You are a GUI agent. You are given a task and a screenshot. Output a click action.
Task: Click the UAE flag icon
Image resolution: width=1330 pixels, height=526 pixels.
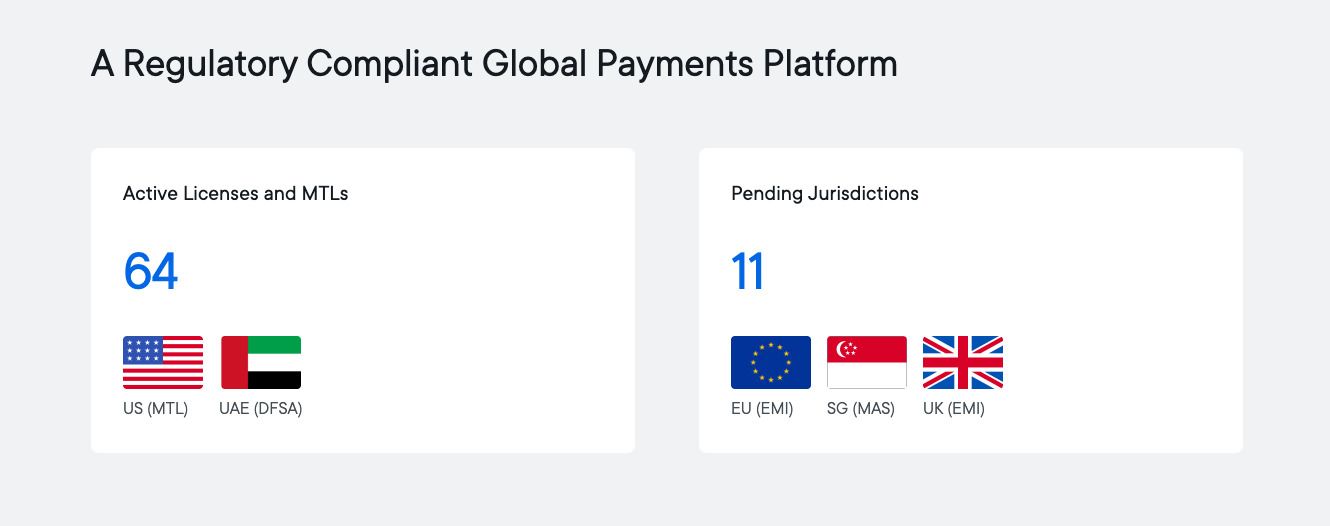(261, 362)
